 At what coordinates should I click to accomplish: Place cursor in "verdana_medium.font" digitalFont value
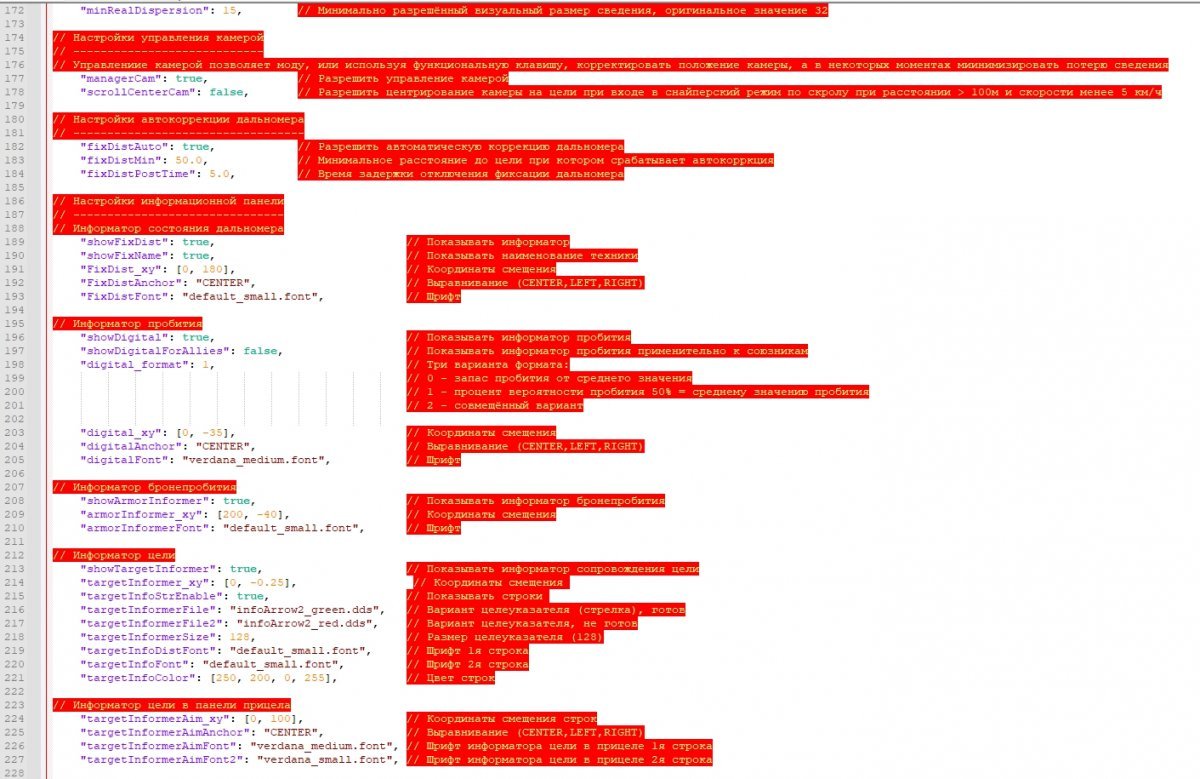click(254, 460)
